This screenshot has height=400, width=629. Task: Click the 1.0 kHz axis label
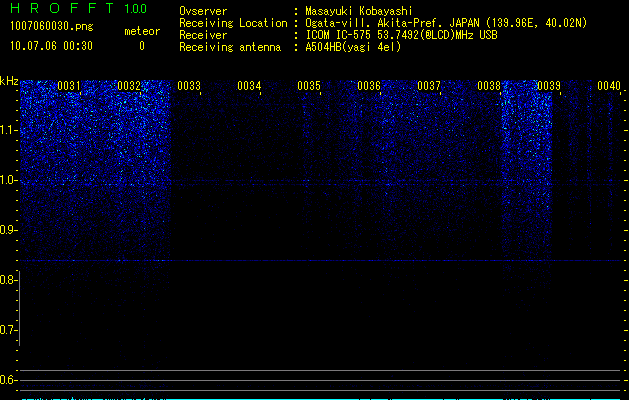pos(8,180)
